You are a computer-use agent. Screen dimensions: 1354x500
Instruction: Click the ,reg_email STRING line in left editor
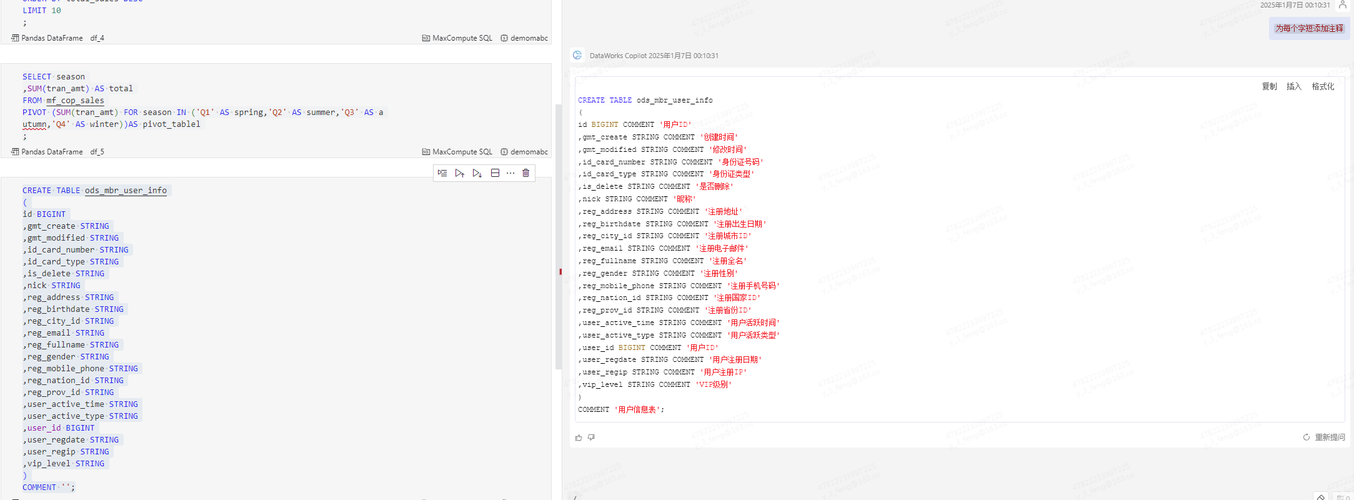[x=64, y=333]
